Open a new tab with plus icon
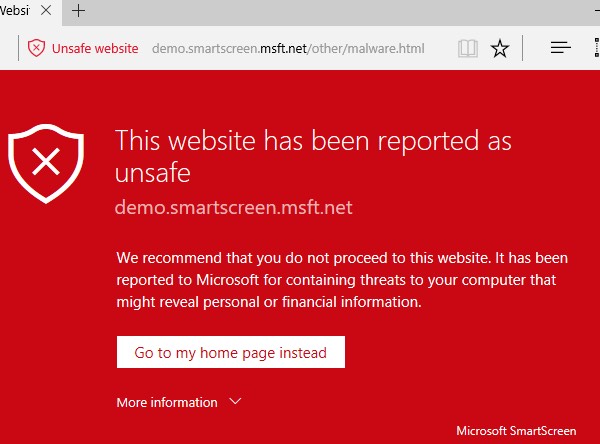The image size is (600, 444). coord(78,11)
